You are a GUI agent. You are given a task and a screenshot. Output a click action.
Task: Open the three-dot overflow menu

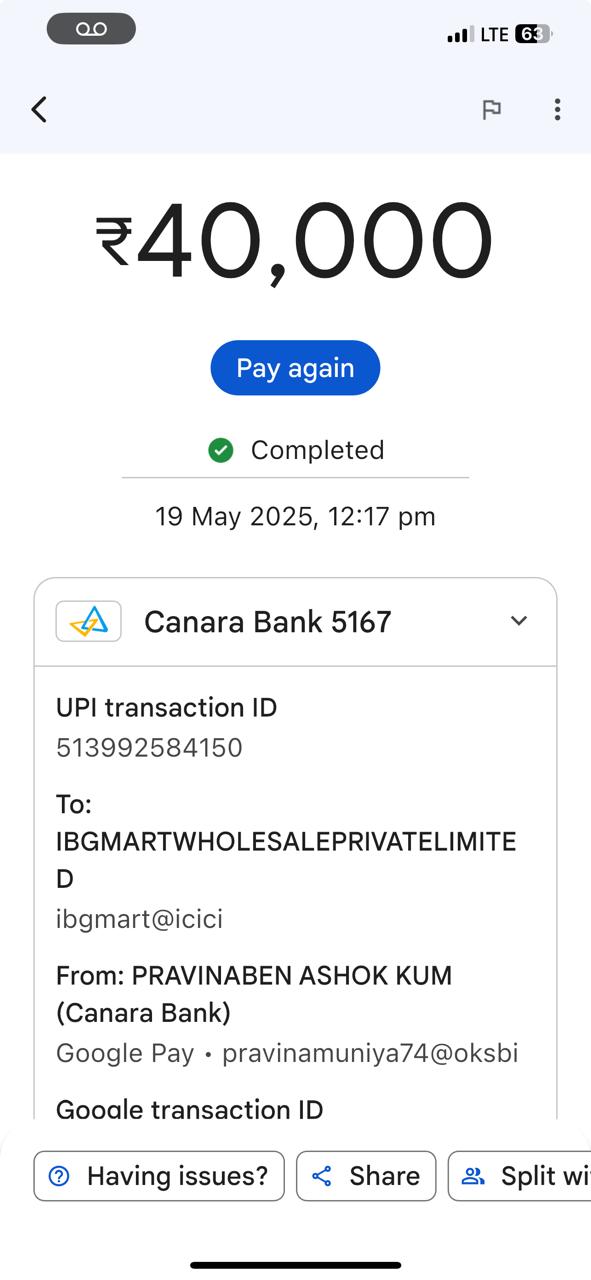click(557, 109)
